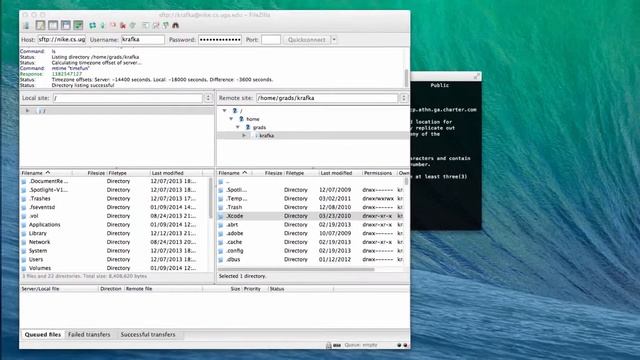Toggle the remote directory tree display
The image size is (640, 360).
tap(66, 25)
